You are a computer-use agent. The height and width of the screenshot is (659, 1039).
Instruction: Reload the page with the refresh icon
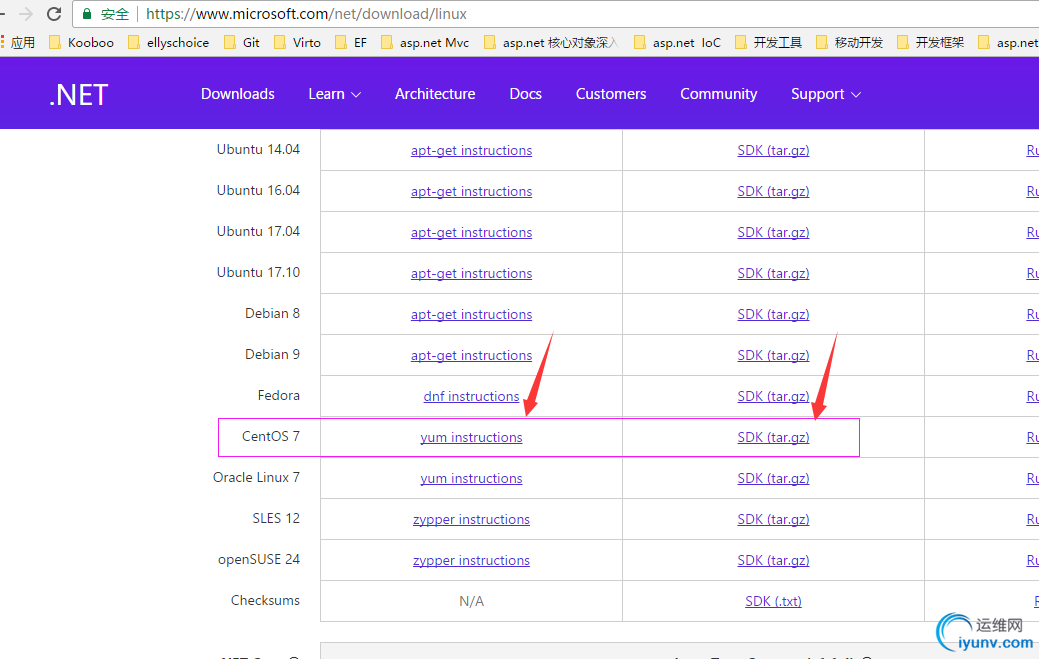[x=54, y=13]
